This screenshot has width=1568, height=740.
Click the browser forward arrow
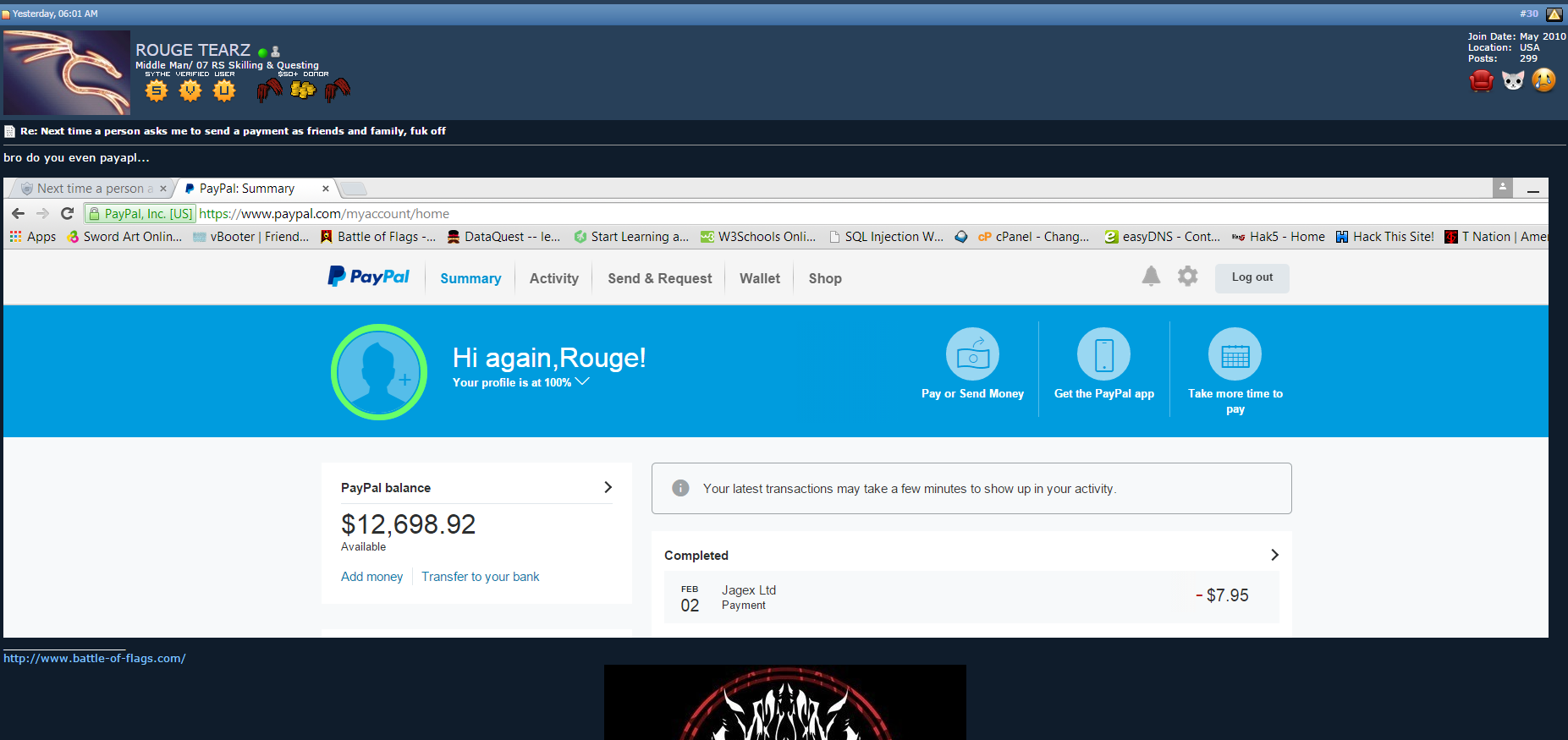point(42,213)
